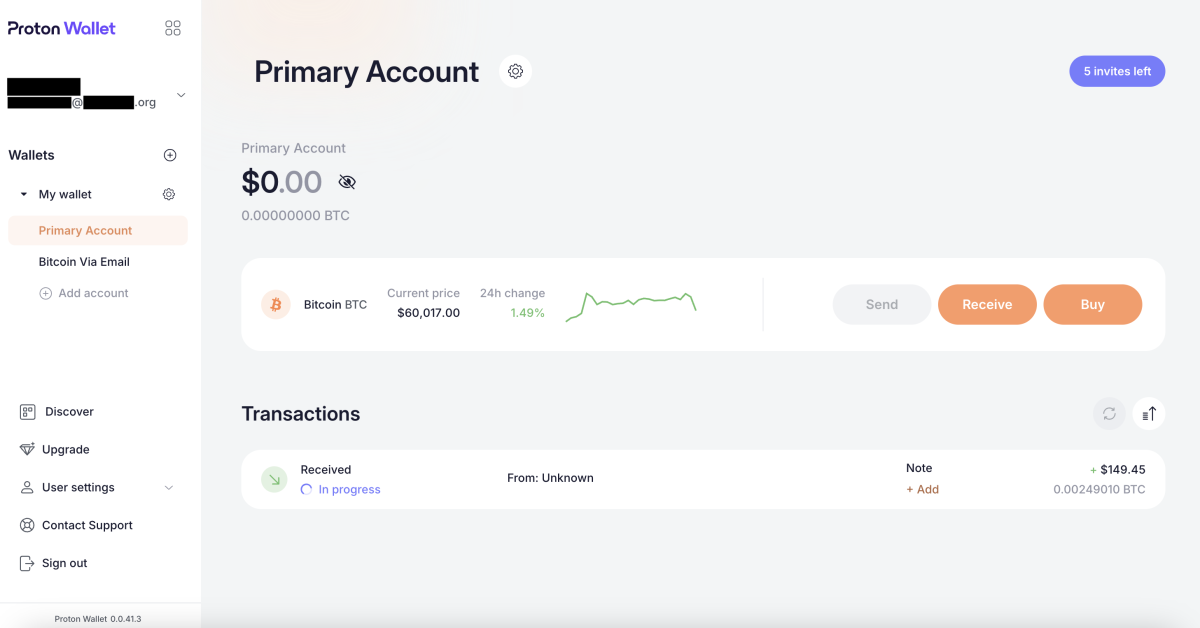Screen dimensions: 1200x628
Task: Open My wallet settings gear
Action: (169, 194)
